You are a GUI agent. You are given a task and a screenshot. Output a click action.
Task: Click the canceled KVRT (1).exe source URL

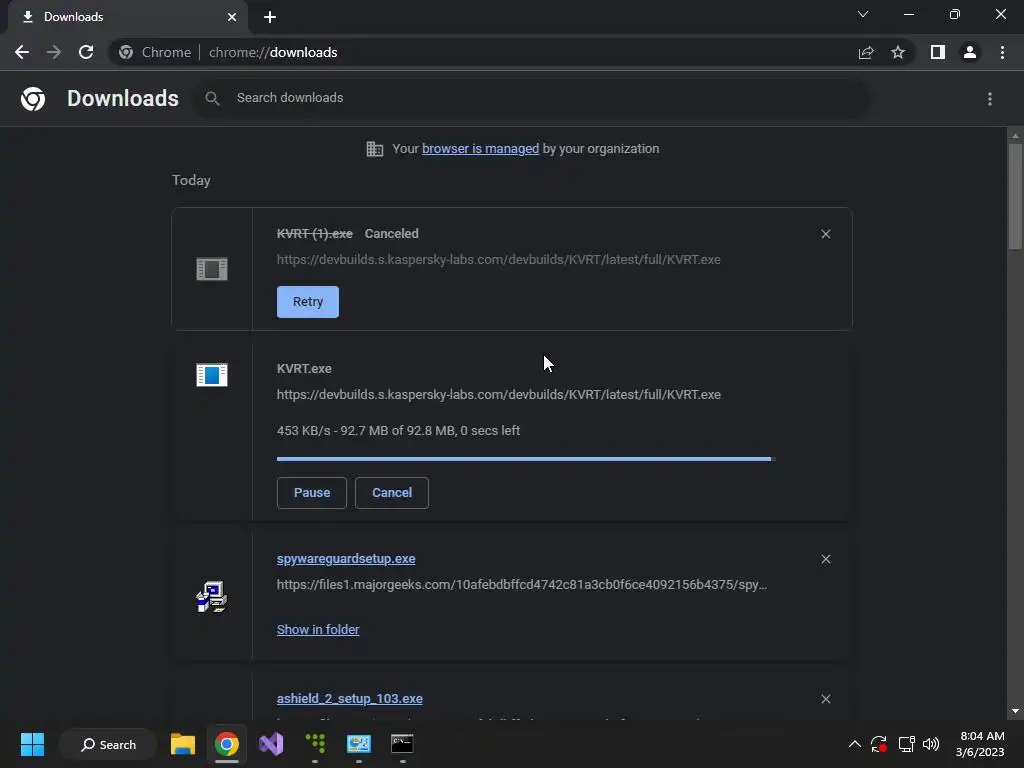(x=498, y=259)
